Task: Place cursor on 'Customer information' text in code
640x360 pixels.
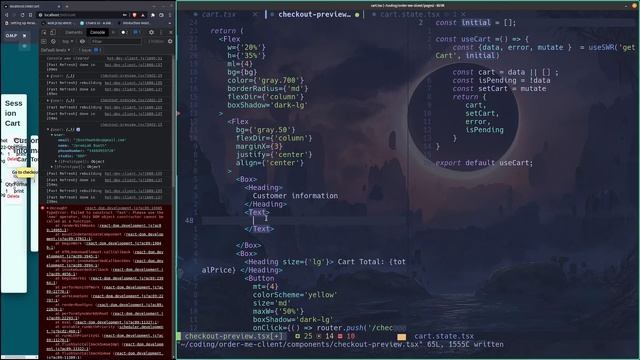Action: click(x=295, y=196)
